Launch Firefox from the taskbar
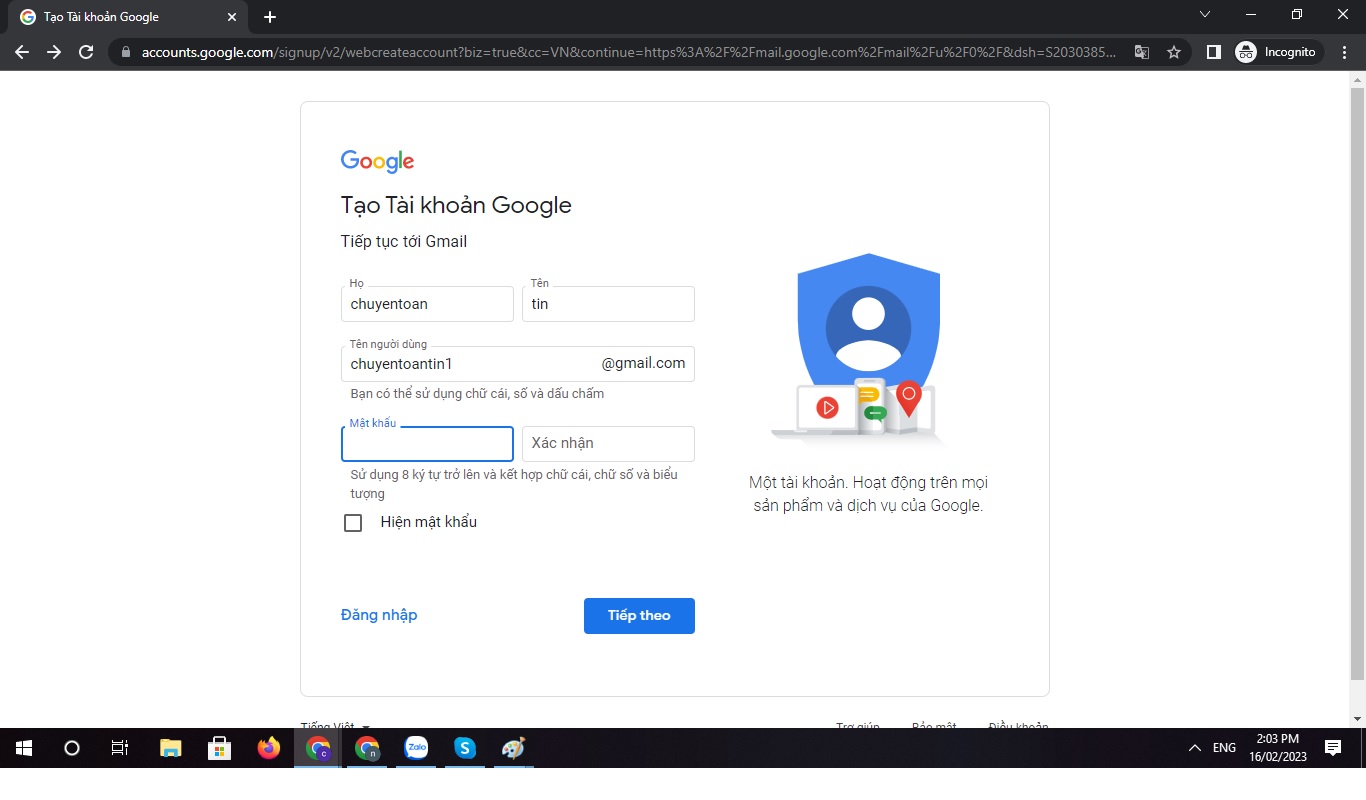This screenshot has height=800, width=1366. pyautogui.click(x=268, y=748)
